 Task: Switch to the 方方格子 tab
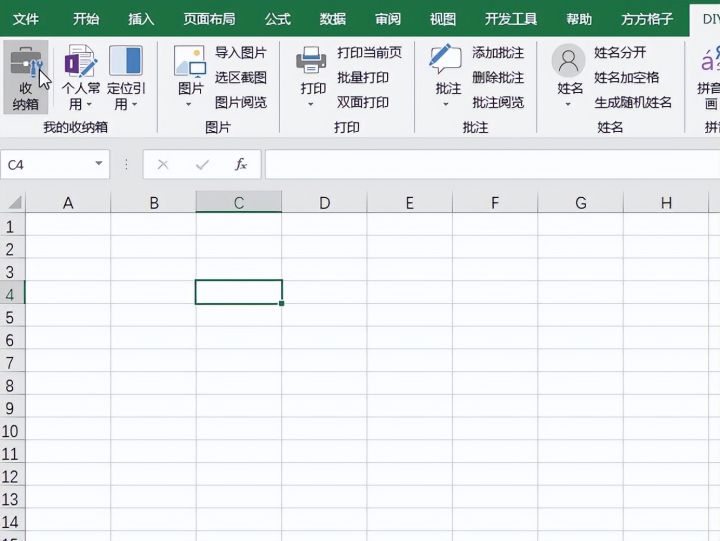pos(647,19)
